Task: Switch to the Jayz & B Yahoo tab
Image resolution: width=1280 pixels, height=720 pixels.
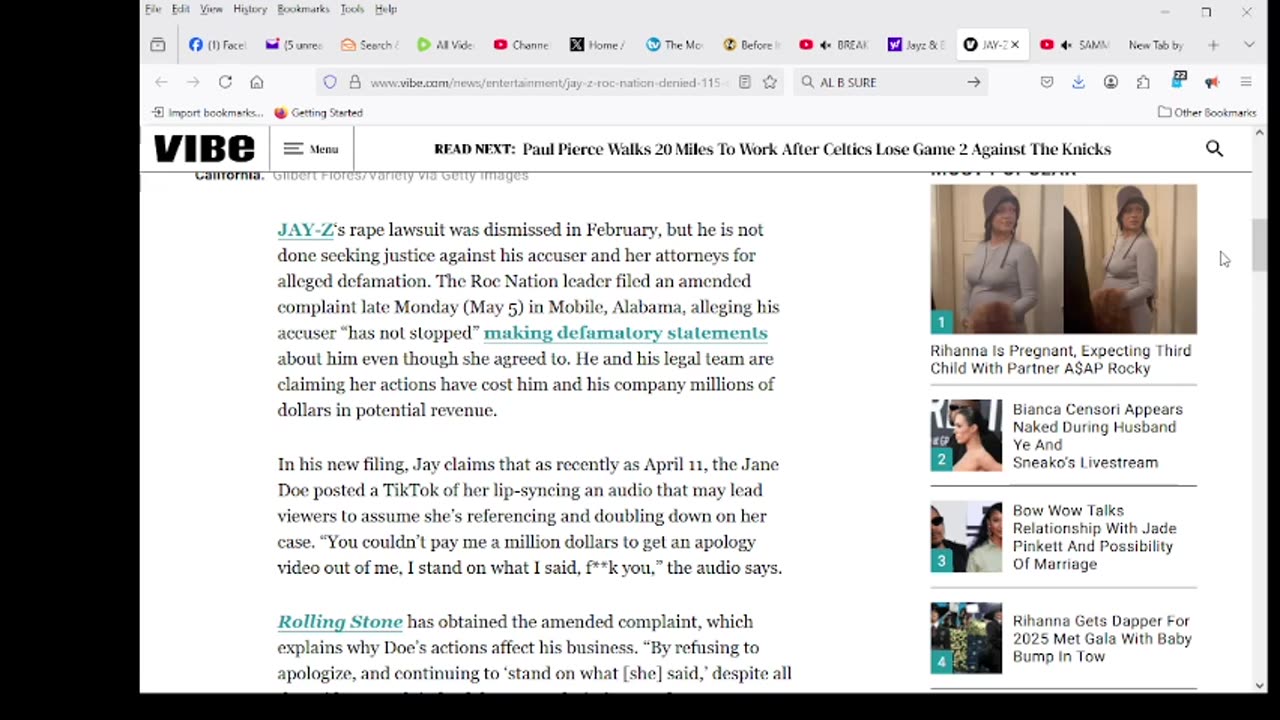Action: 916,45
